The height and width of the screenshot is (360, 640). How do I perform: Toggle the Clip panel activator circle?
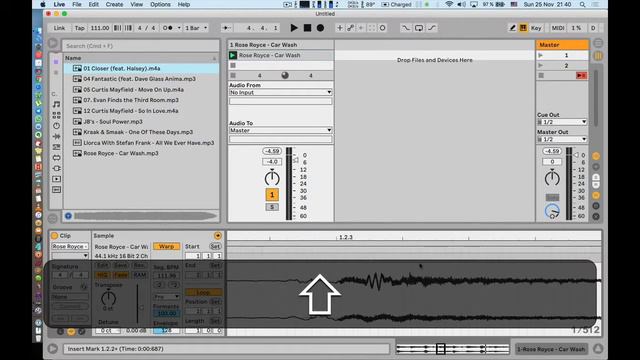coord(54,236)
